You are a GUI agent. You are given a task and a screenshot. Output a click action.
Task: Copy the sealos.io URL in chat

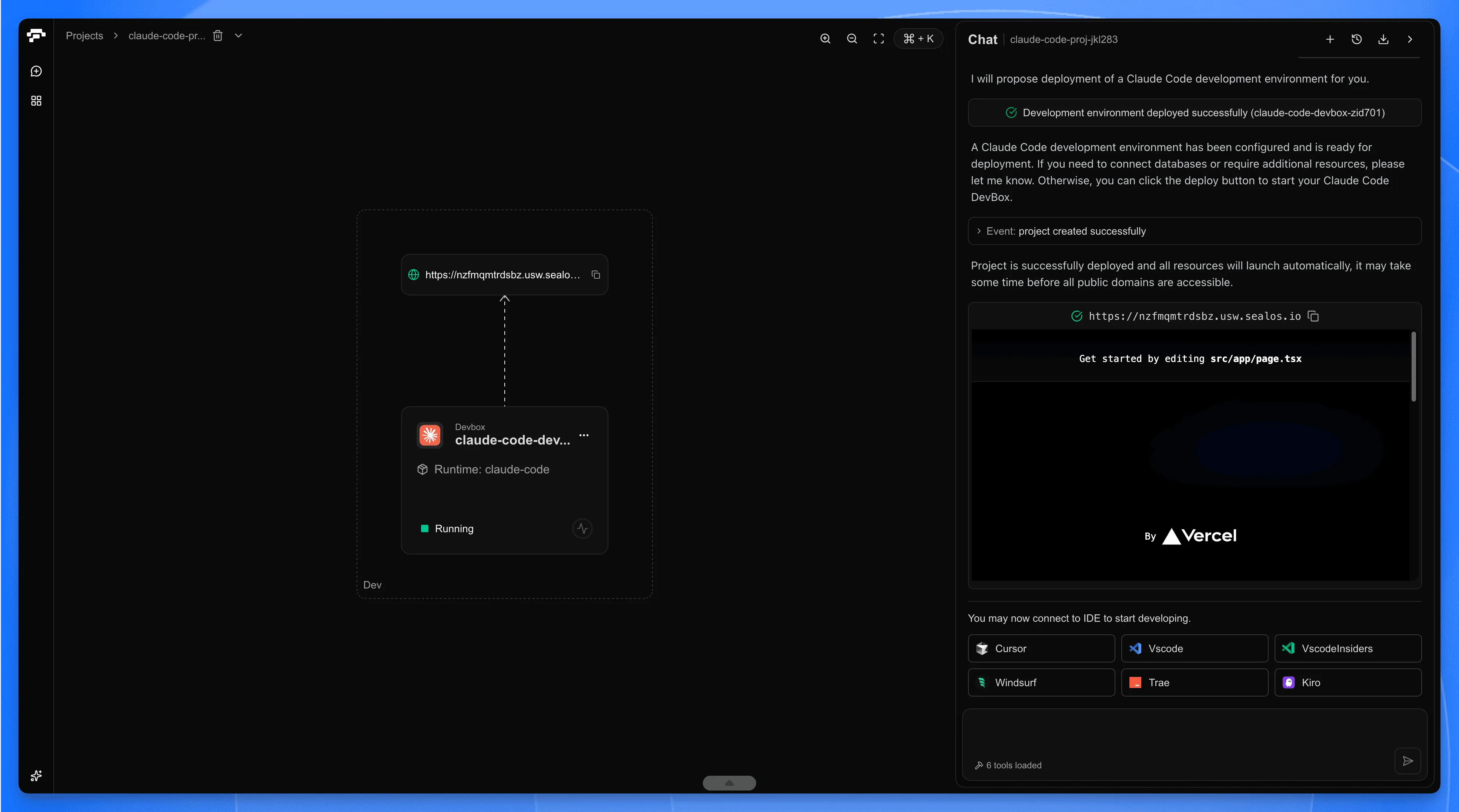(x=1313, y=316)
